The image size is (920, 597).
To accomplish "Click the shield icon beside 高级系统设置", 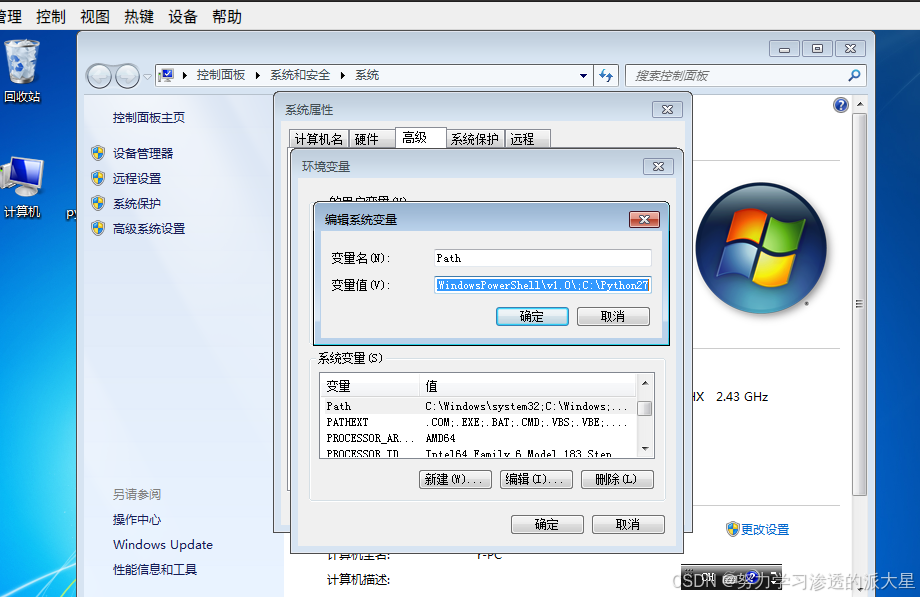I will (98, 228).
